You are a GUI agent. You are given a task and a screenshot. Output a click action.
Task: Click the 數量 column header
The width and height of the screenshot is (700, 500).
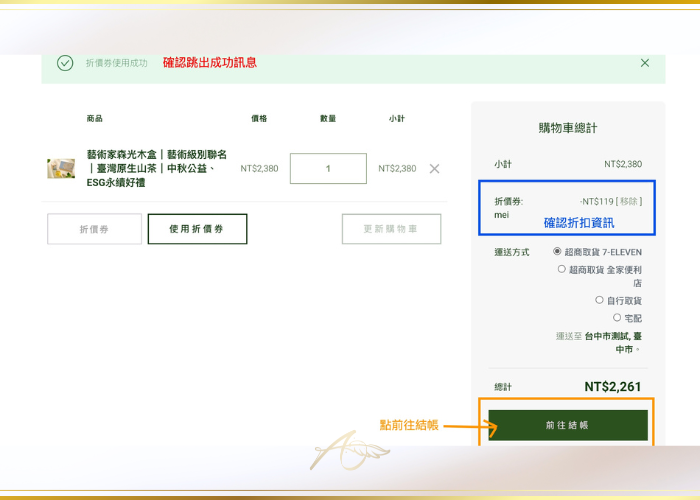[328, 118]
